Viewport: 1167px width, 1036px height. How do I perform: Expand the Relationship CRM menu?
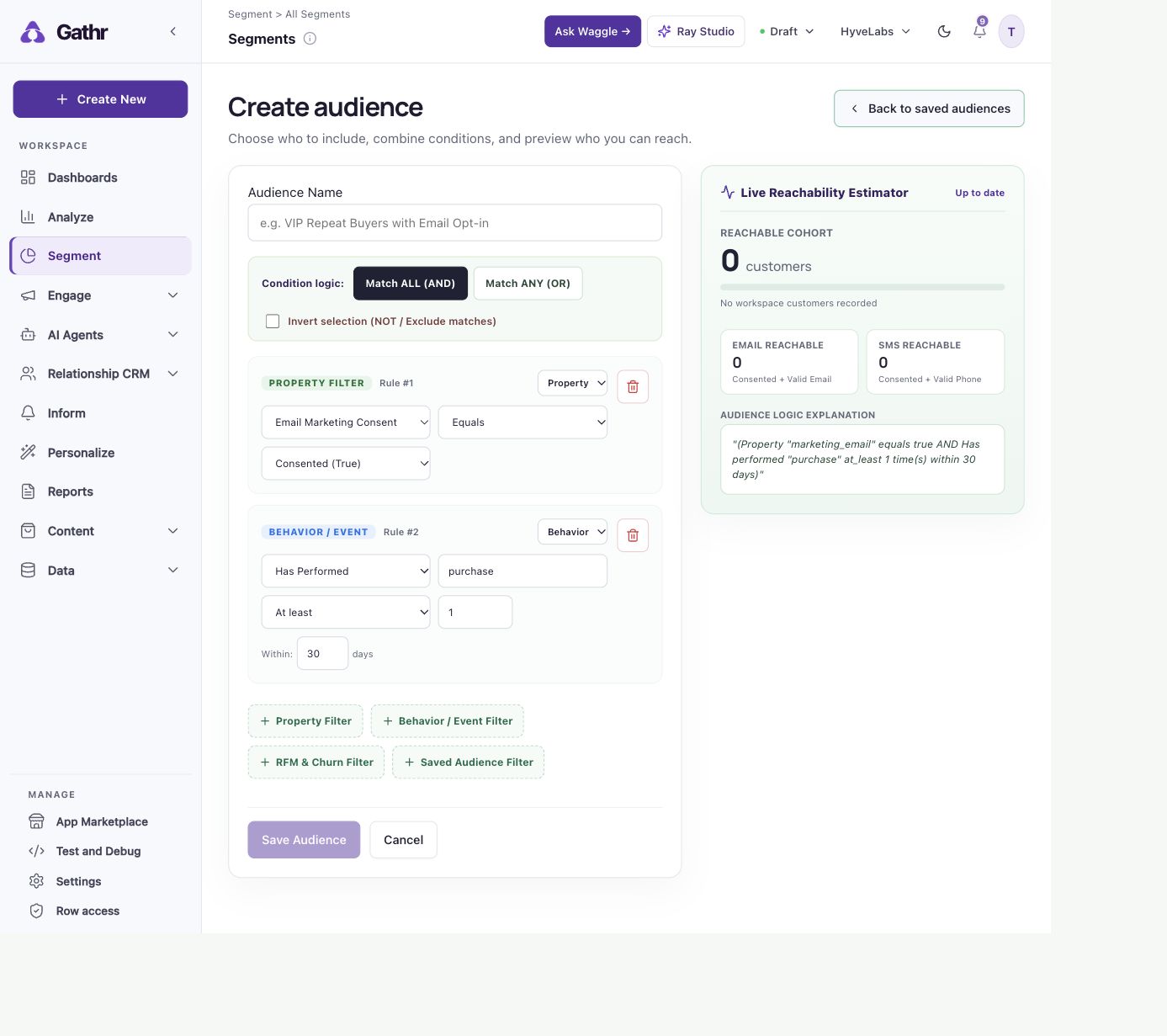[x=101, y=374]
